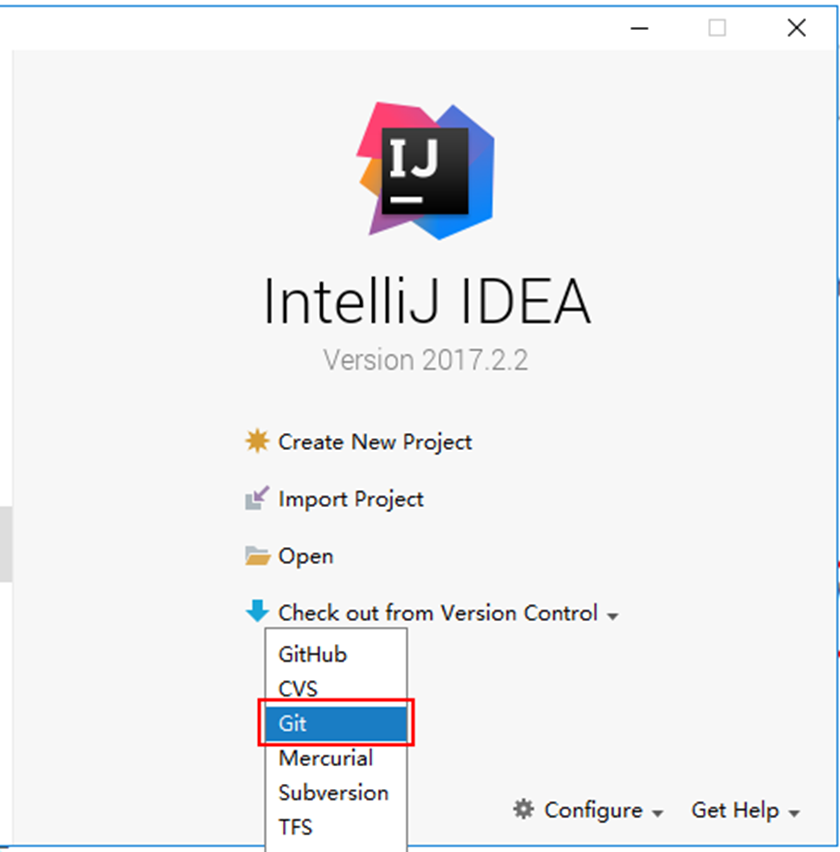Click the Open folder icon
Image resolution: width=840 pixels, height=852 pixels.
pyautogui.click(x=257, y=555)
